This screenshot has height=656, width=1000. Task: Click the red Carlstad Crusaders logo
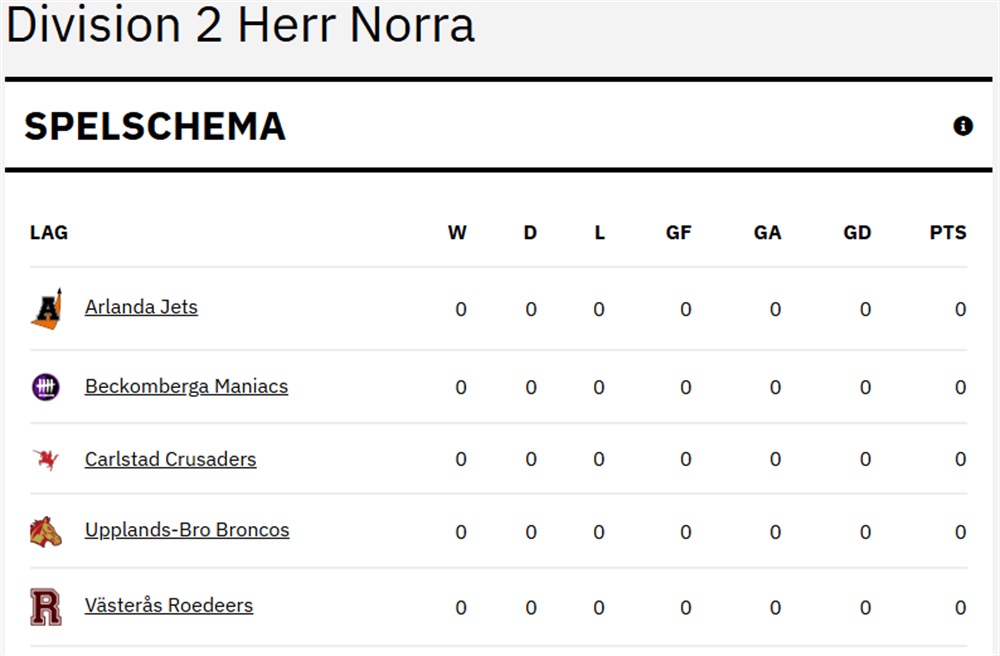(x=46, y=459)
